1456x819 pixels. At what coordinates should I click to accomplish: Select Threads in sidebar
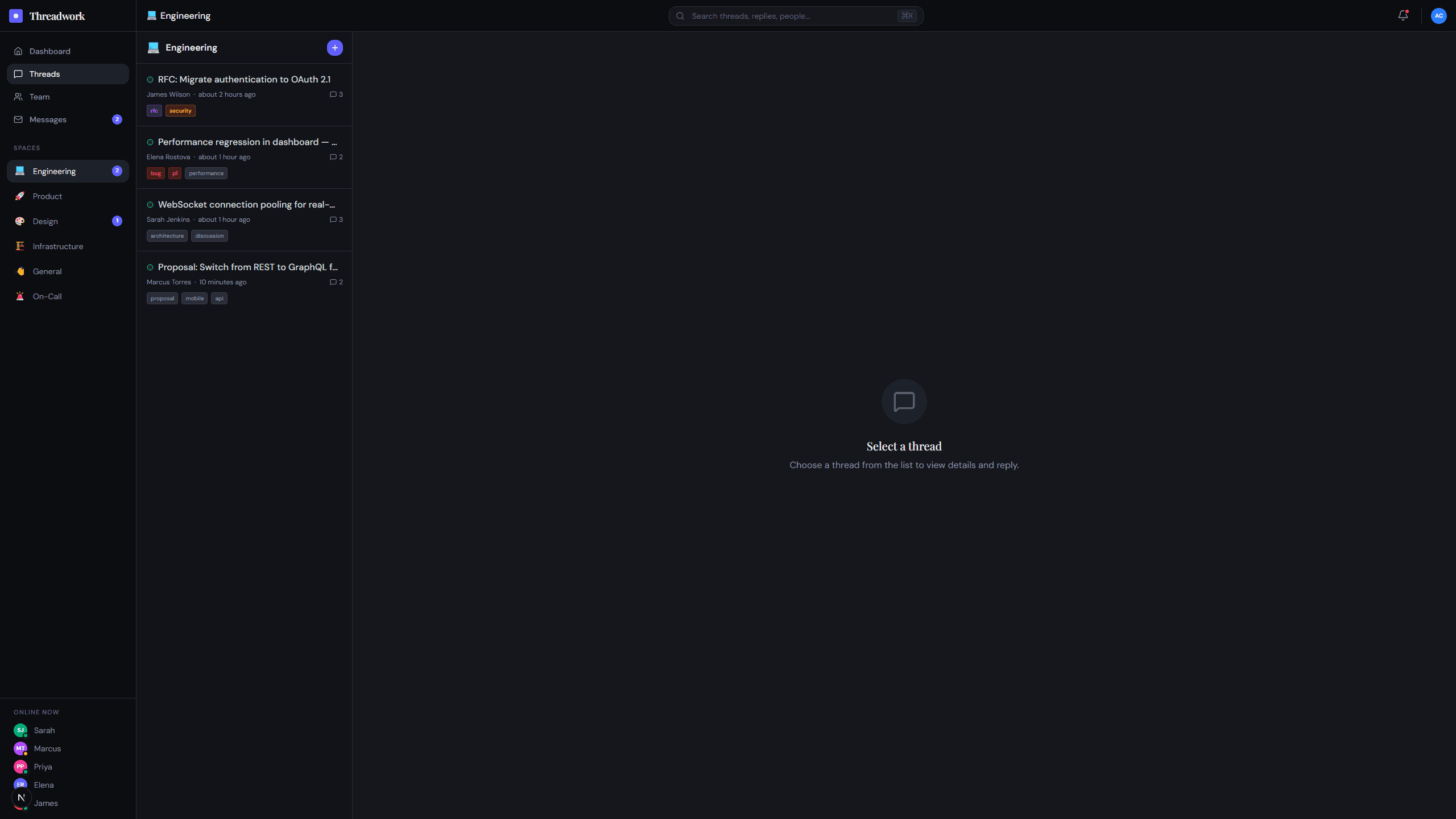pyautogui.click(x=68, y=74)
